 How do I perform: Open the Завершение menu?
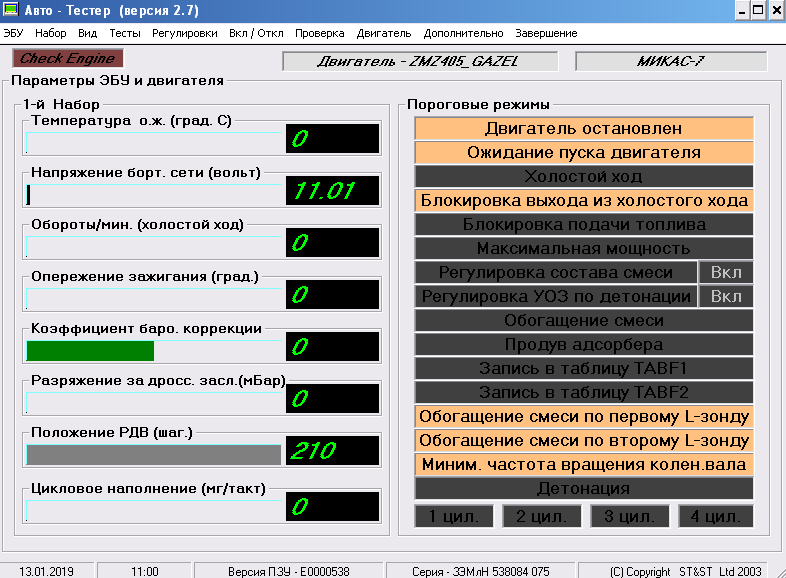(547, 33)
